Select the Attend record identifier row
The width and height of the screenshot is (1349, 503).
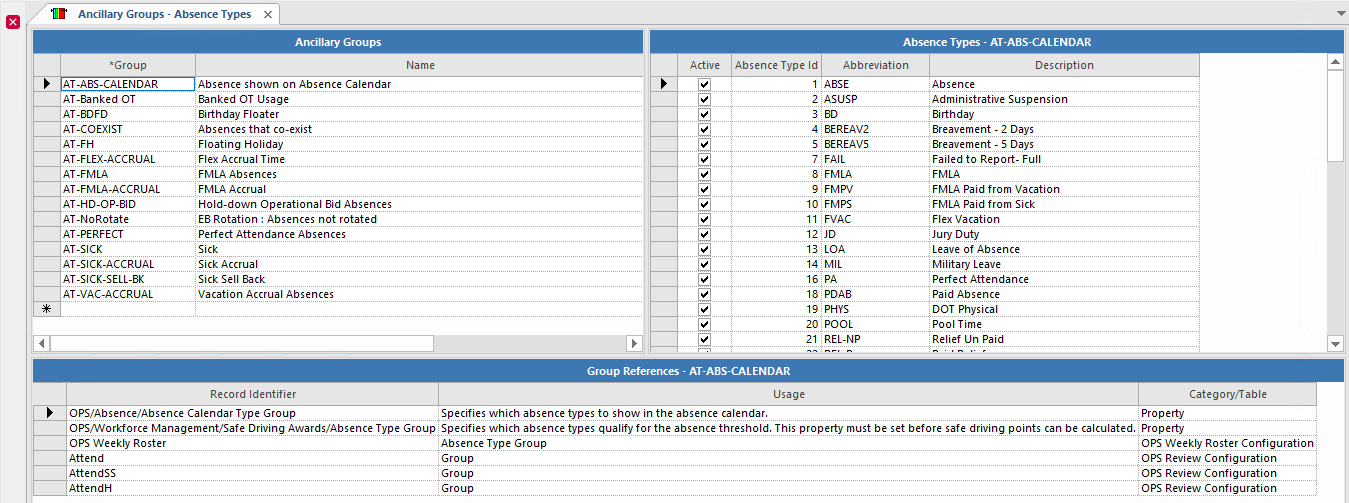click(253, 457)
